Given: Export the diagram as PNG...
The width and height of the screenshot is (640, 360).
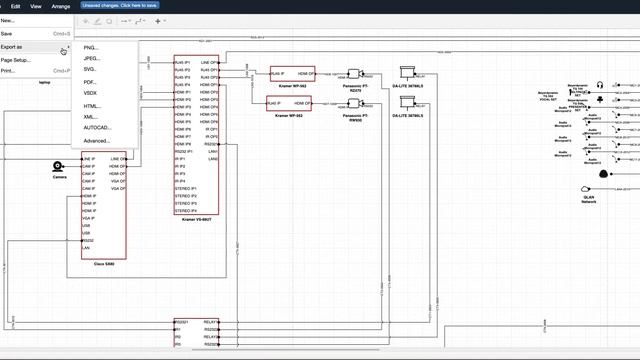Looking at the screenshot, I should (x=104, y=48).
